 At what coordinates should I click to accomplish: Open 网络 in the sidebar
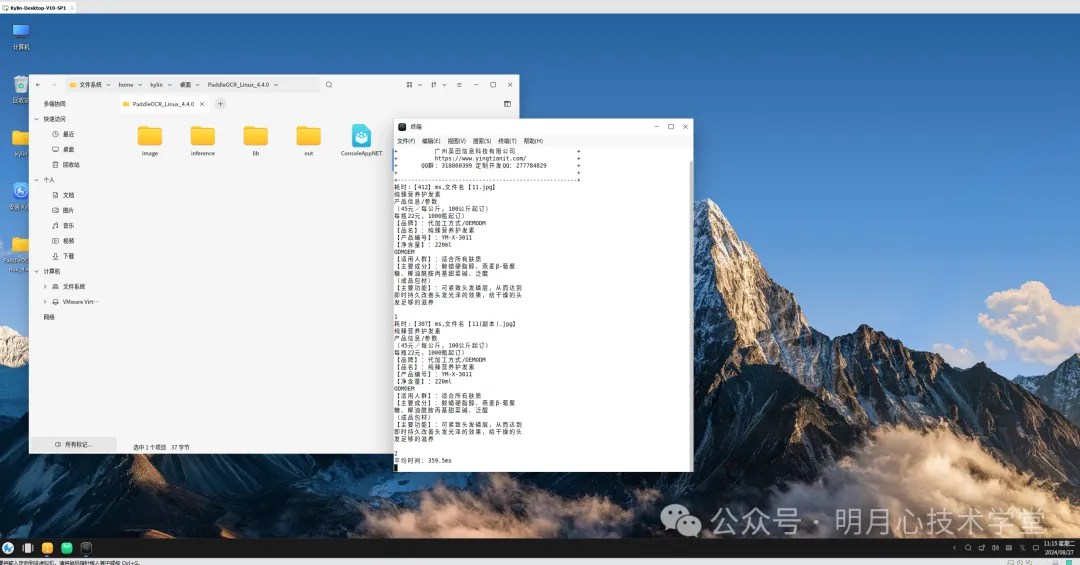(x=49, y=317)
